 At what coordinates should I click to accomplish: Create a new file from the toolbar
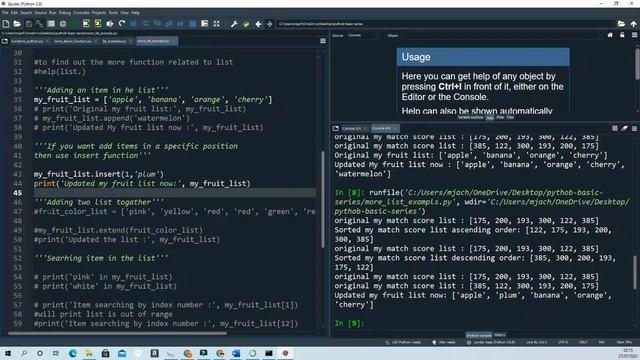(x=6, y=24)
